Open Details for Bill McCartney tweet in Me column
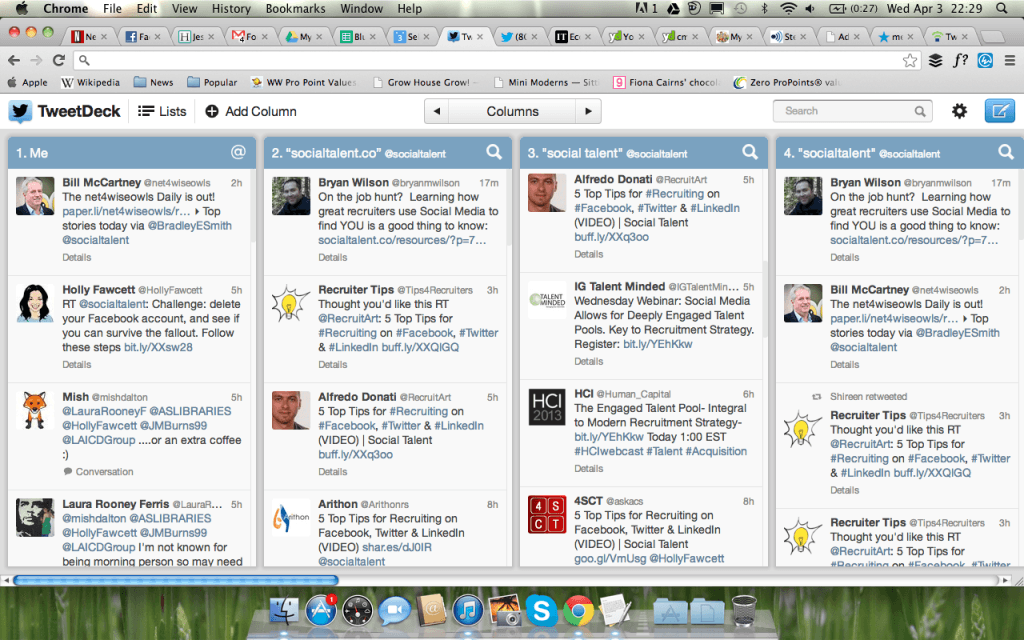This screenshot has width=1024, height=640. 76,257
